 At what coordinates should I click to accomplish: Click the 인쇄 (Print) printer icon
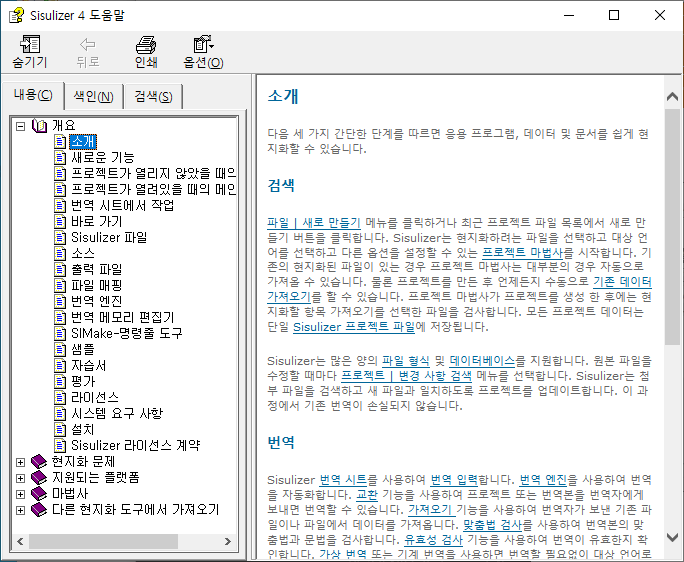(x=146, y=45)
